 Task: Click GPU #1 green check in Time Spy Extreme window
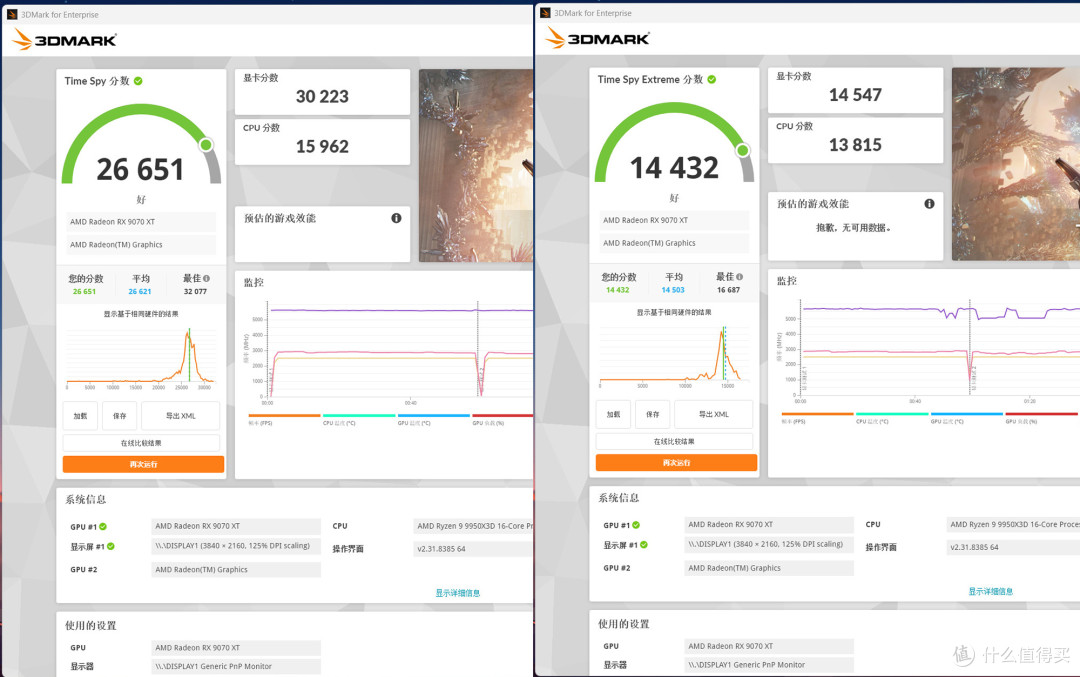[636, 525]
